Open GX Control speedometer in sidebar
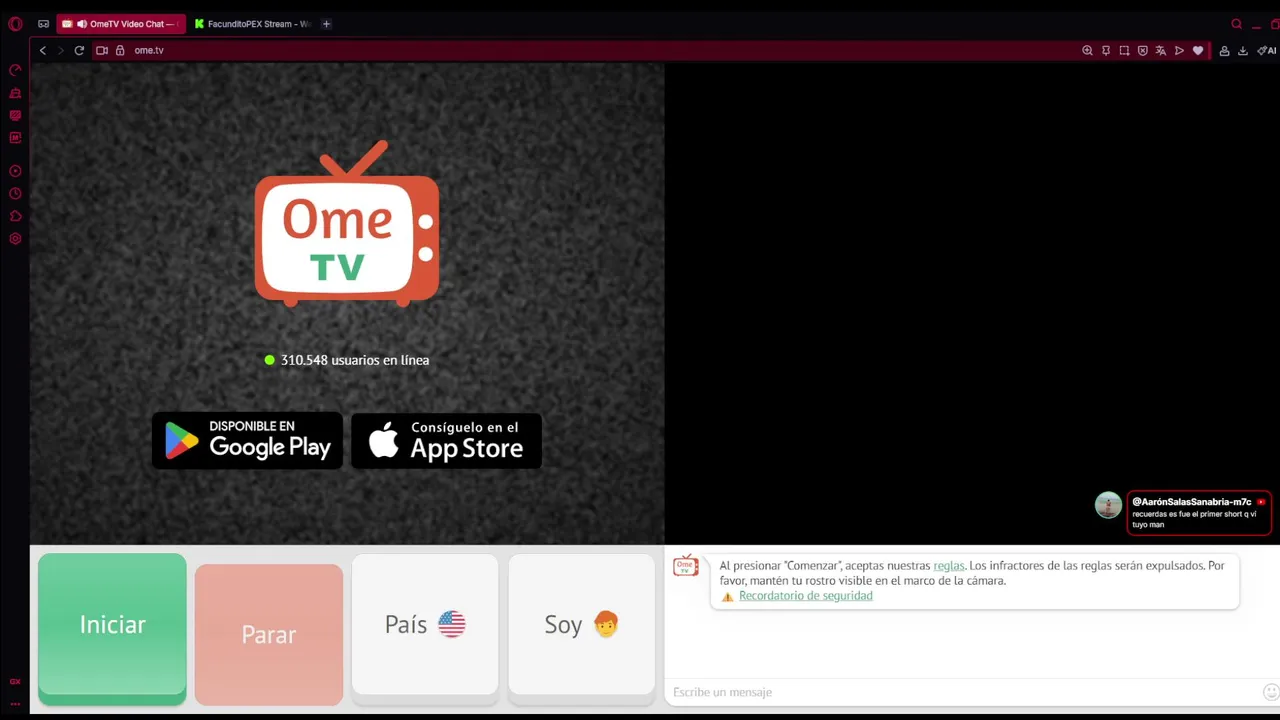This screenshot has width=1280, height=720. [x=15, y=70]
